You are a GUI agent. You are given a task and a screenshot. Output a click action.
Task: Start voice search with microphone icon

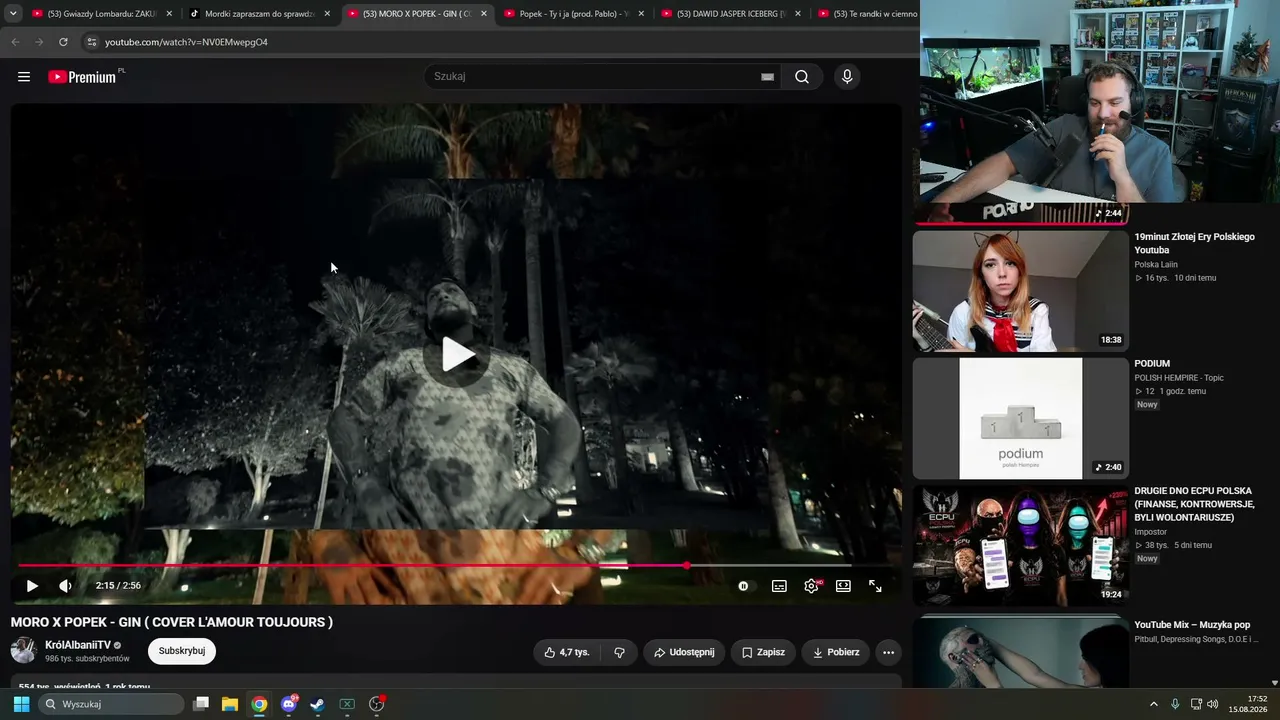click(847, 77)
